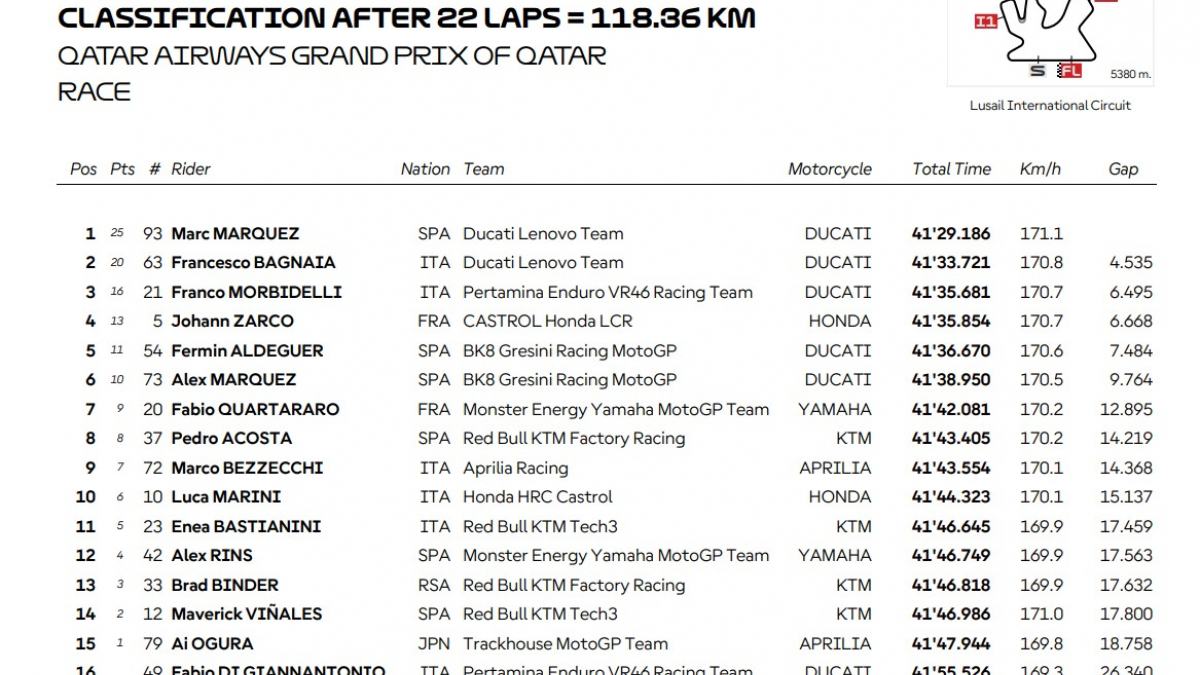Select the Total Time column header

coord(951,169)
